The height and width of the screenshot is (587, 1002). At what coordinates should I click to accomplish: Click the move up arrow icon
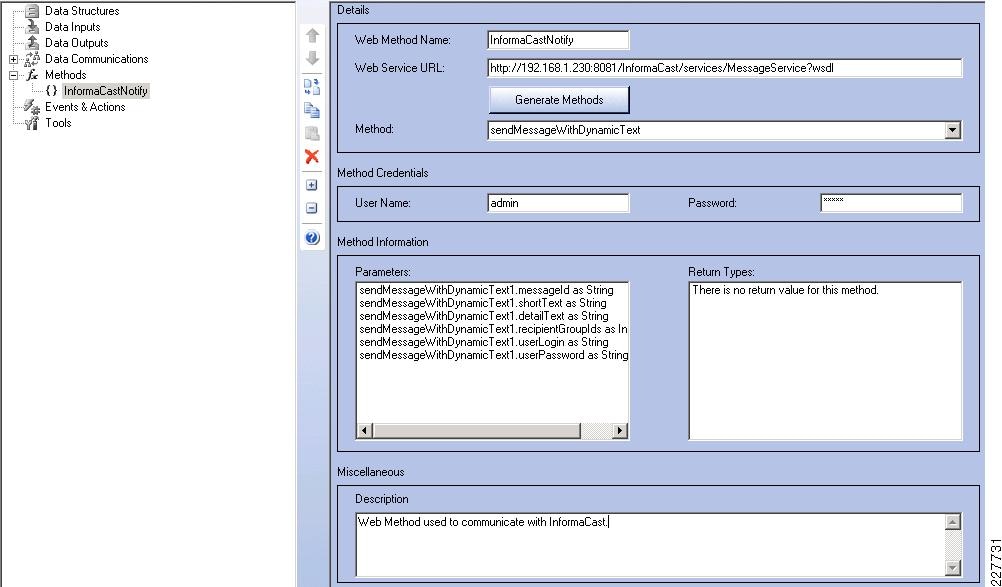point(312,36)
